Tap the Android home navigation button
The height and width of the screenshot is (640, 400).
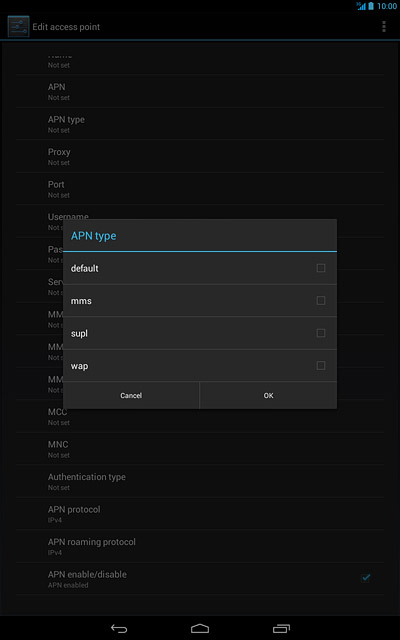point(200,629)
